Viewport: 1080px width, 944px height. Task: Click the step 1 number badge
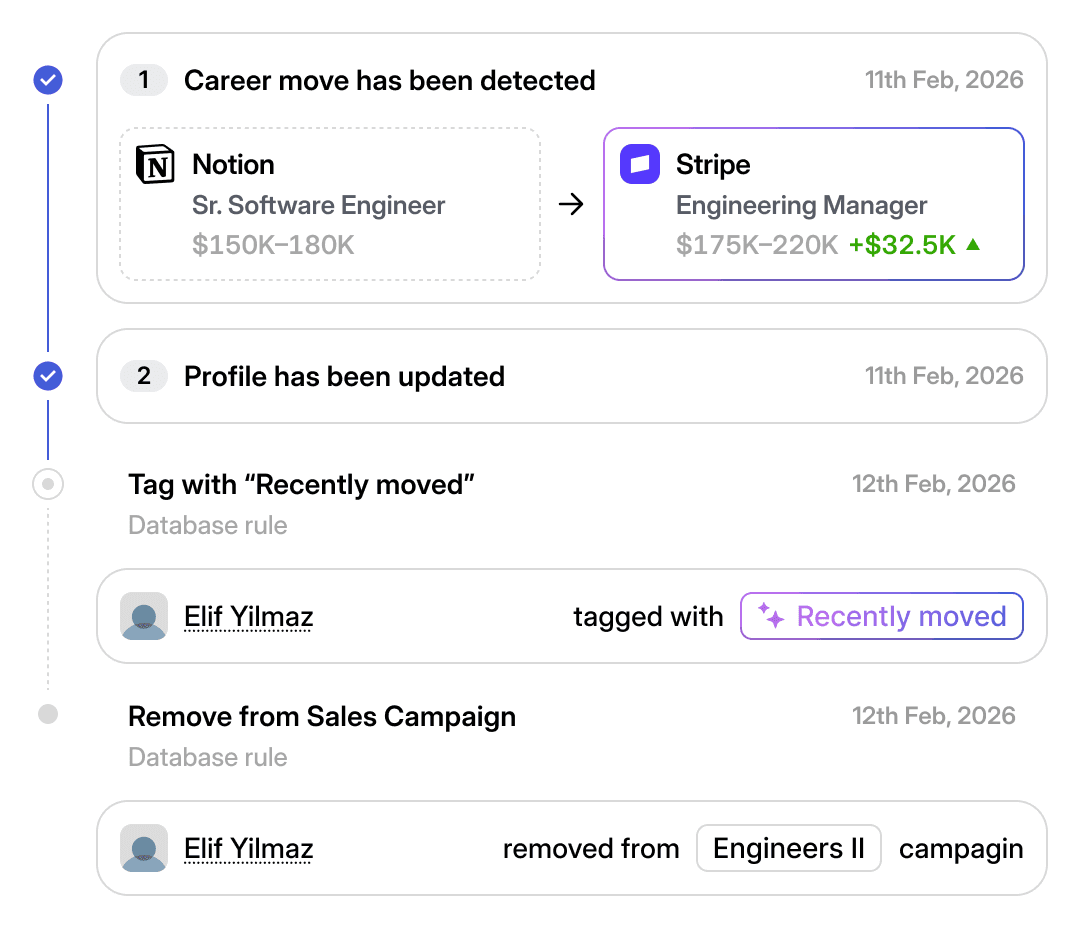tap(144, 80)
